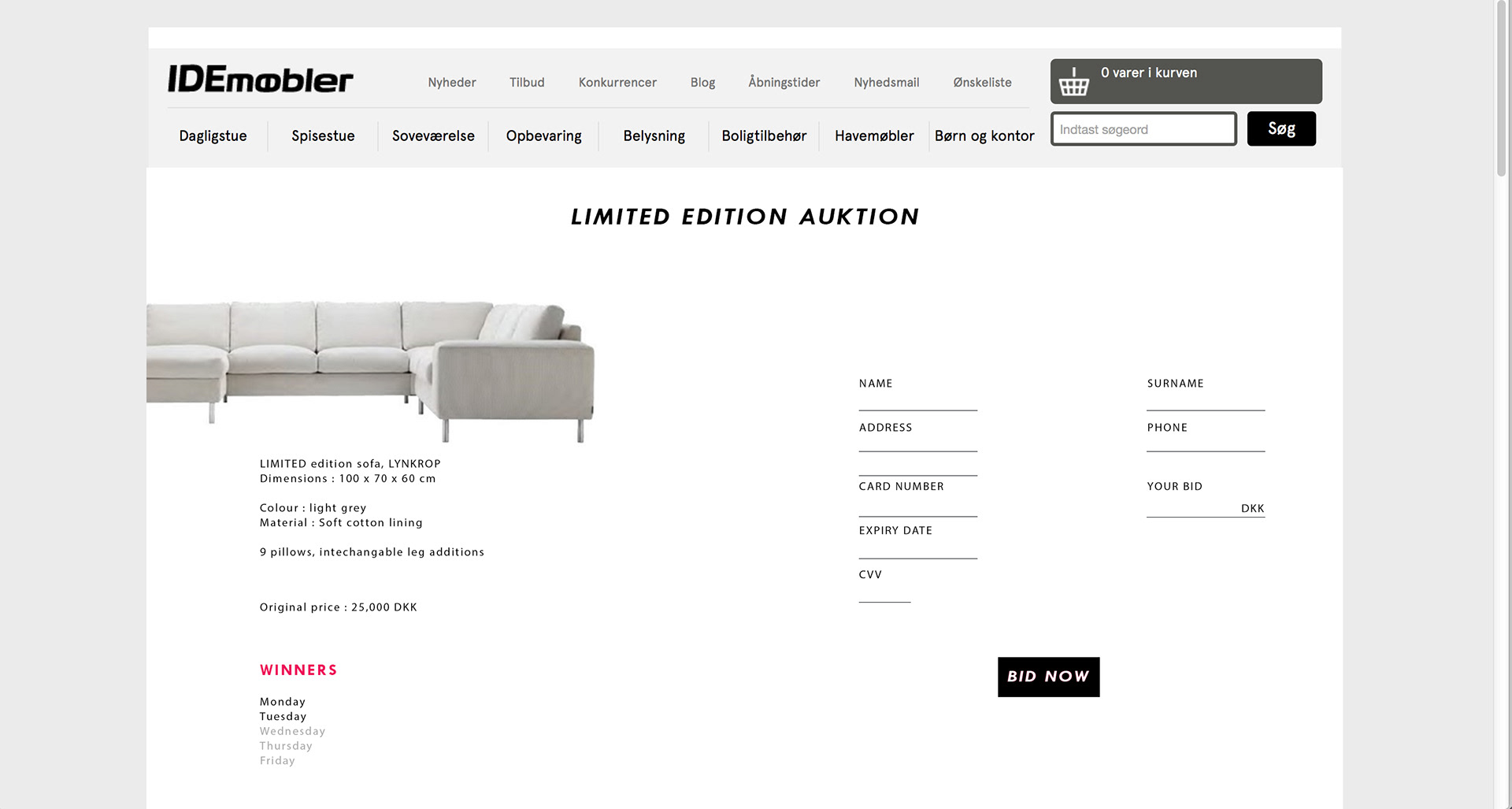Focus the Indtast søgeord search field

[x=1143, y=129]
